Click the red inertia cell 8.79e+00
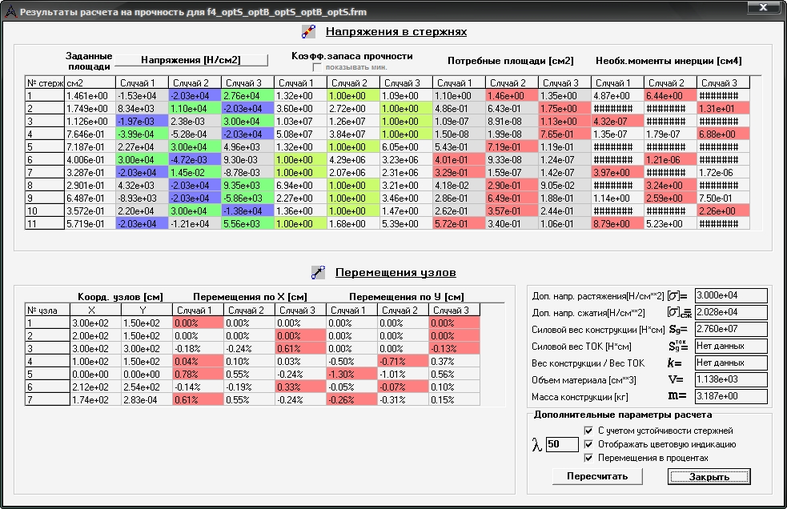Viewport: 787px width, 509px height. pyautogui.click(x=617, y=224)
